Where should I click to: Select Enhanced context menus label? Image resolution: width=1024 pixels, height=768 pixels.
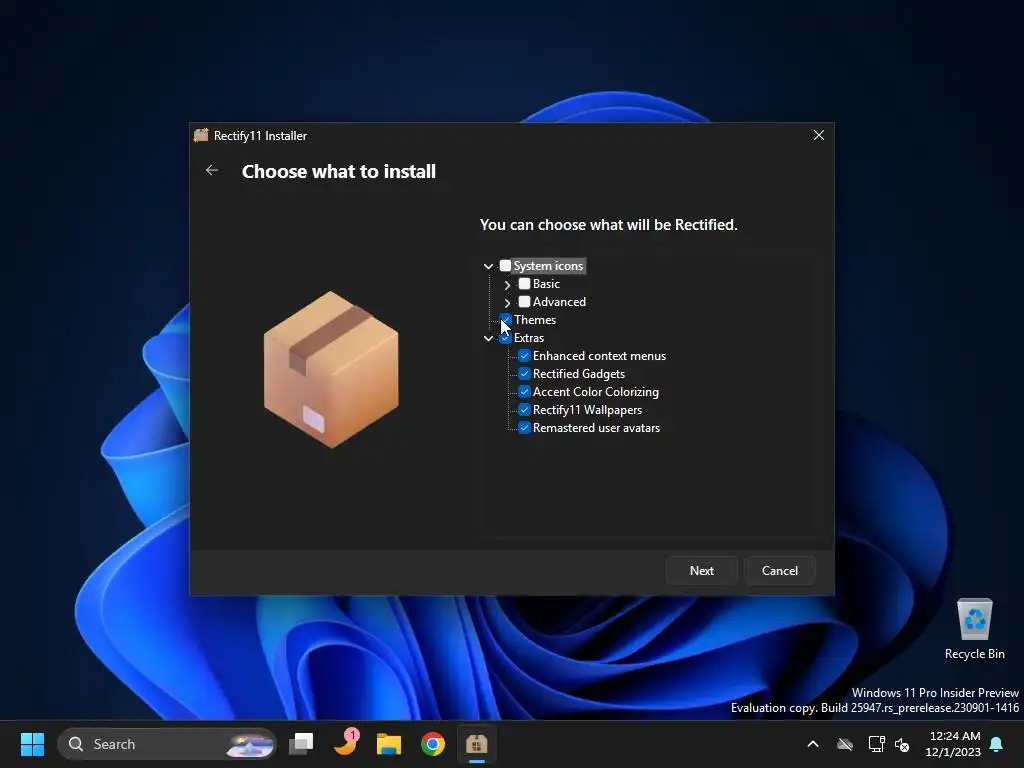(600, 356)
